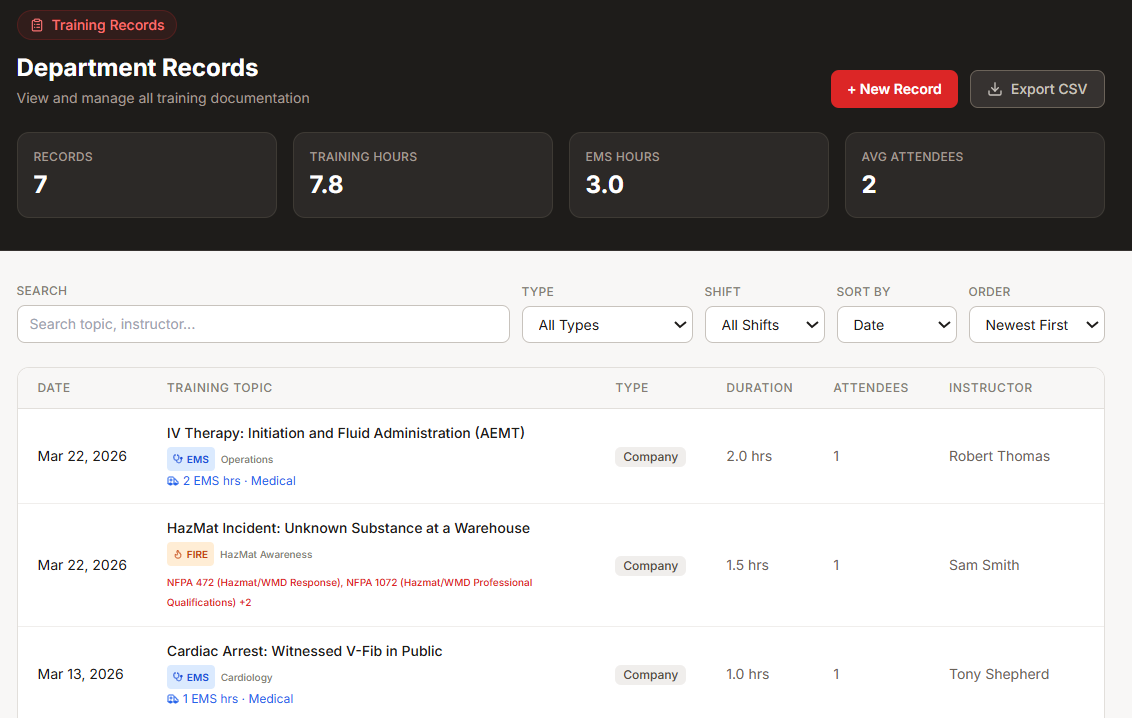This screenshot has height=718, width=1132.
Task: Click the clipboard icon in Training Records badge
Action: click(x=37, y=25)
